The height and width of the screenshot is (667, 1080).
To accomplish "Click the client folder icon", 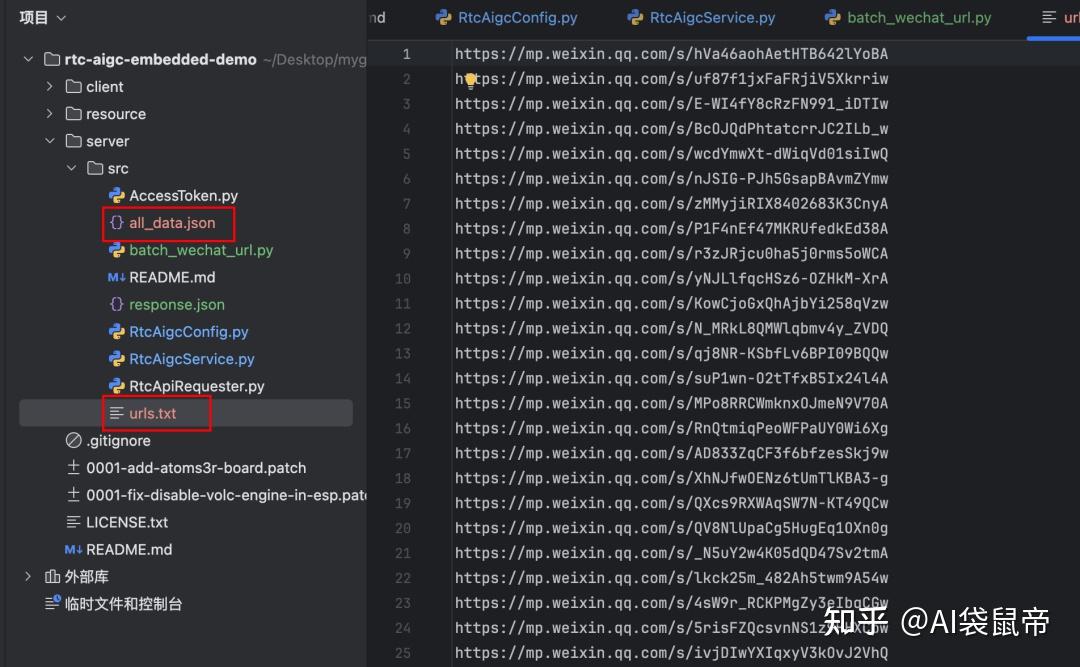I will tap(74, 87).
